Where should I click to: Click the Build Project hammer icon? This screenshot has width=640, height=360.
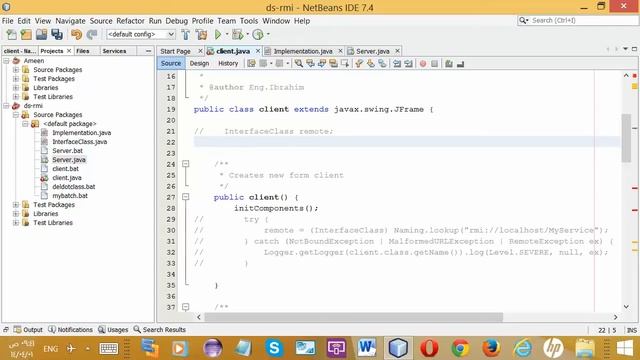[x=186, y=35]
